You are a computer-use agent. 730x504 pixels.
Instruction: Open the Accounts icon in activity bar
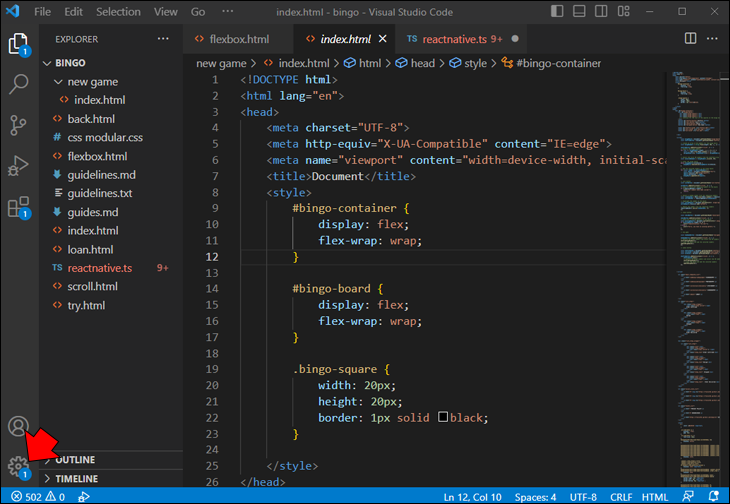[18, 426]
